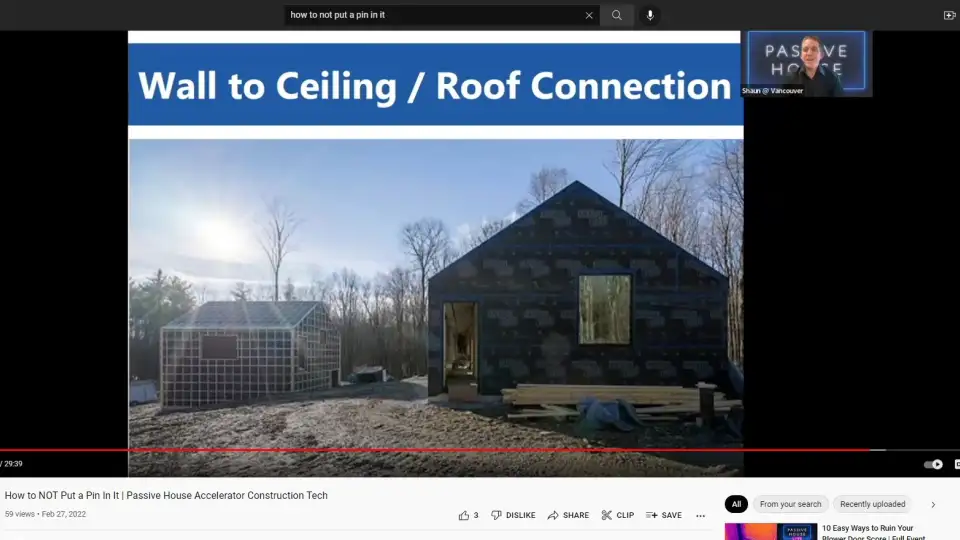Select the All filter chip
Viewport: 960px width, 540px height.
point(736,504)
